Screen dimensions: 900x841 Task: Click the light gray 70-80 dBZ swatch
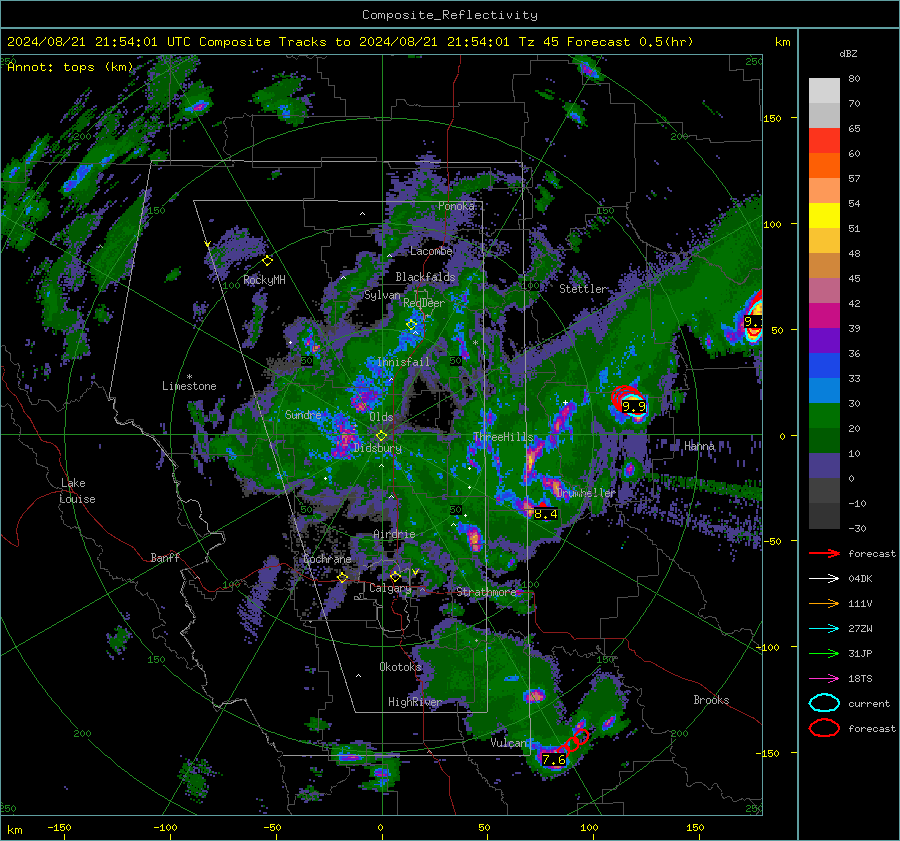click(824, 91)
